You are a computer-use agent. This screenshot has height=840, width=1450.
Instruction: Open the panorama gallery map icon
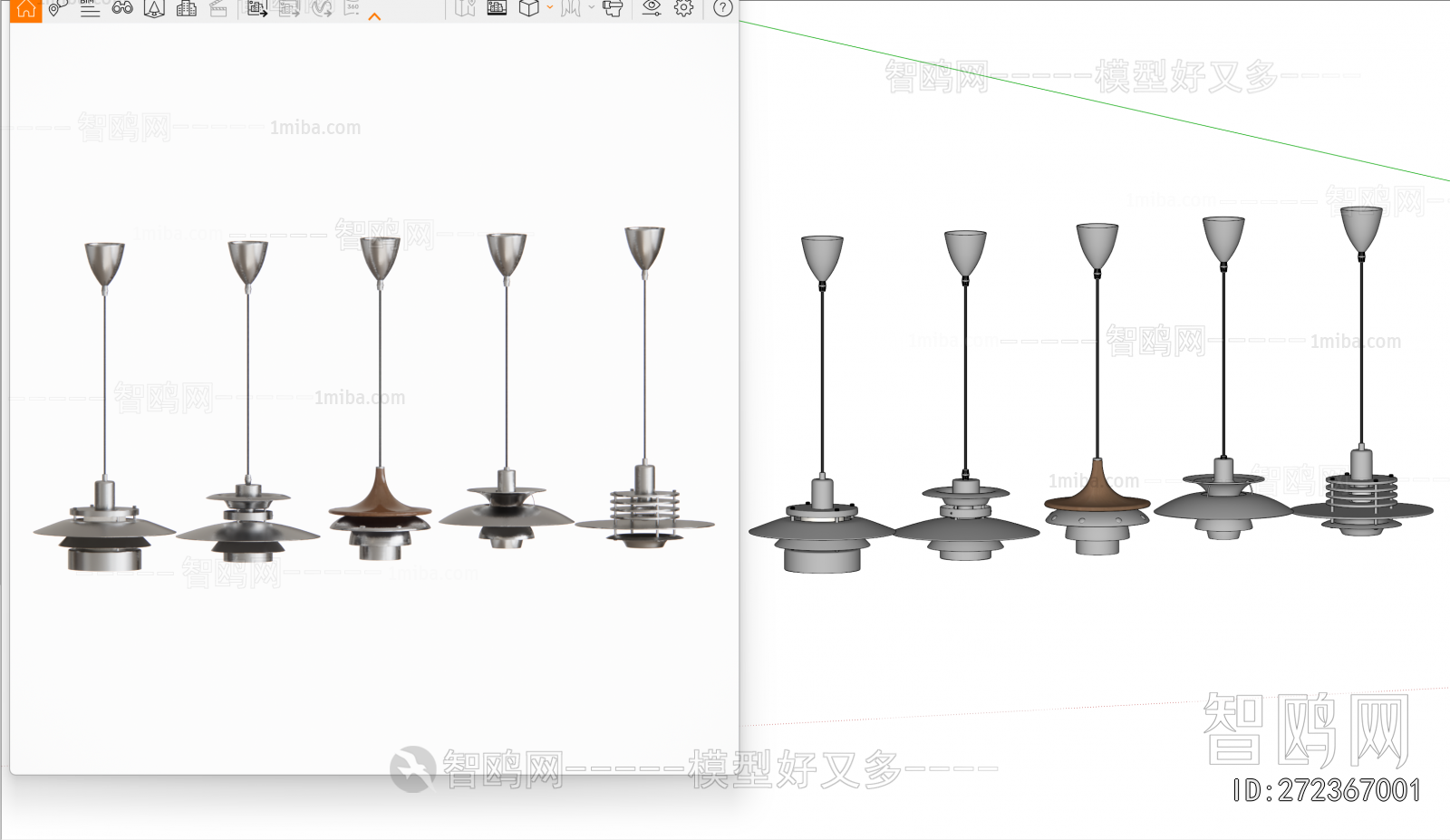(464, 10)
